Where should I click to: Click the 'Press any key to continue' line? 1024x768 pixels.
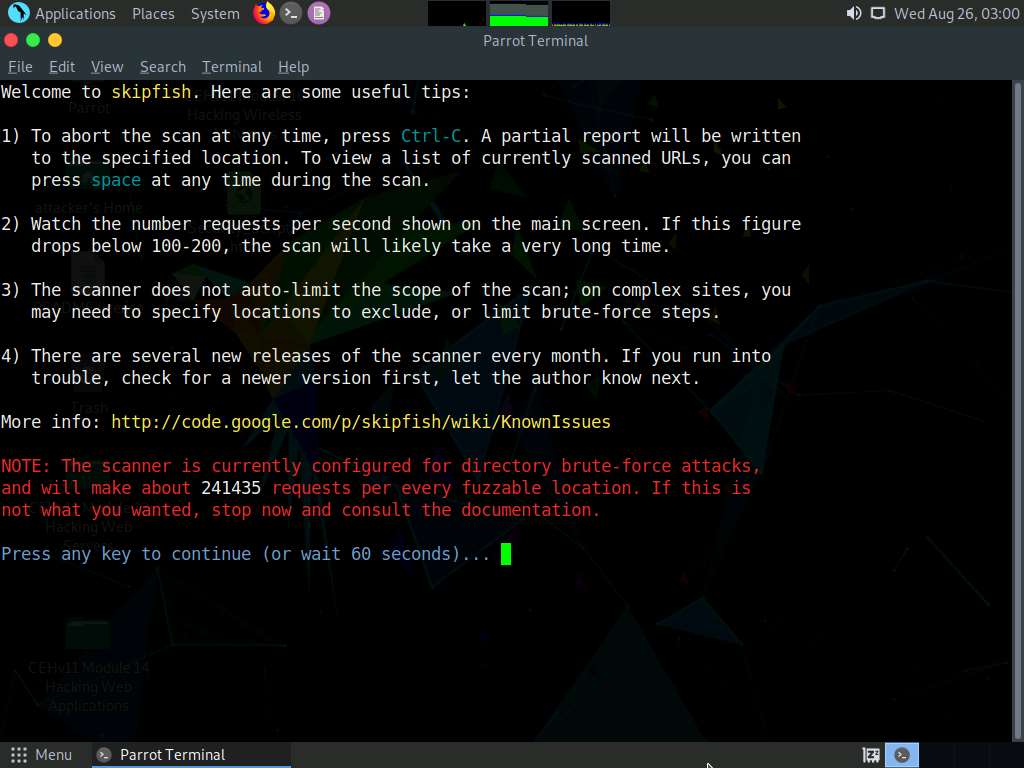click(246, 554)
